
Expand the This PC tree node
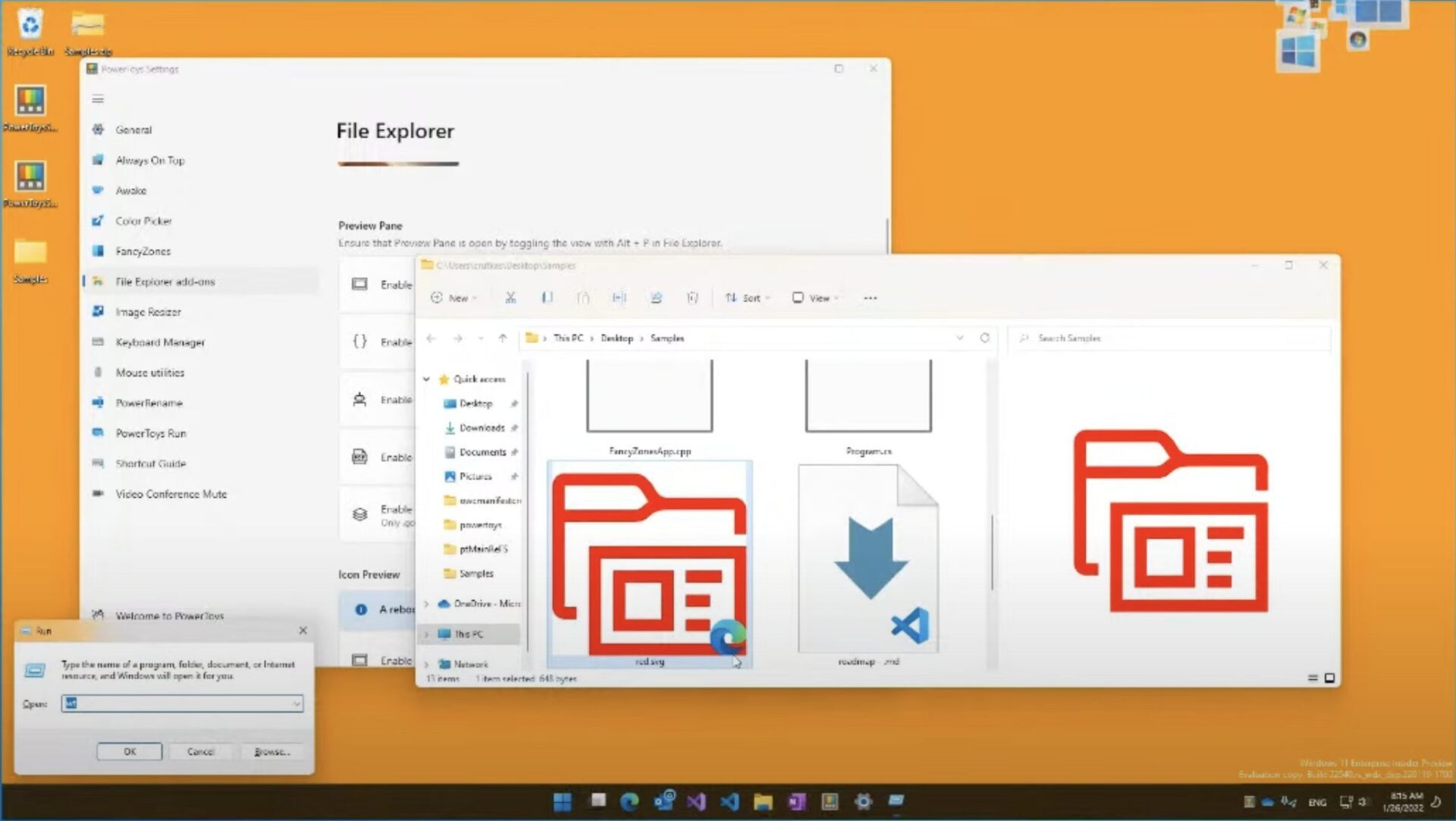(426, 634)
